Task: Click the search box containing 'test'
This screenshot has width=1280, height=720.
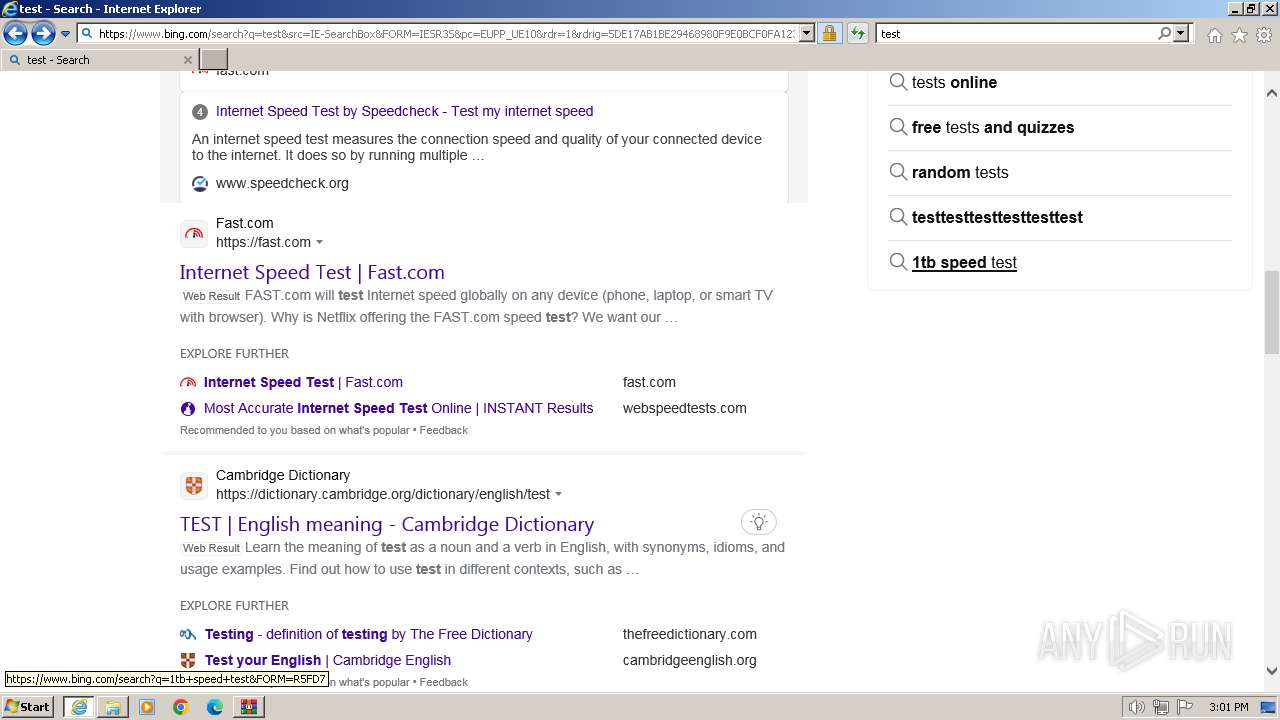Action: click(x=1017, y=34)
